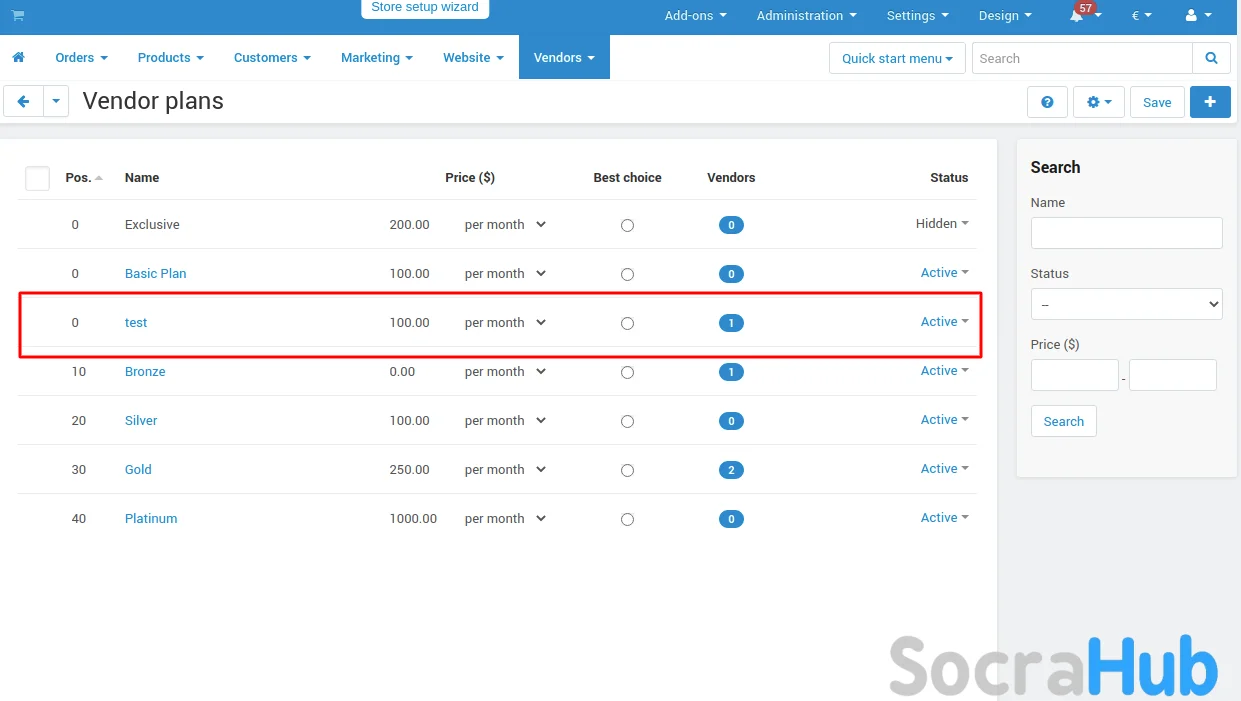Change the Hidden status of Exclusive plan
1241x701 pixels.
[x=942, y=224]
